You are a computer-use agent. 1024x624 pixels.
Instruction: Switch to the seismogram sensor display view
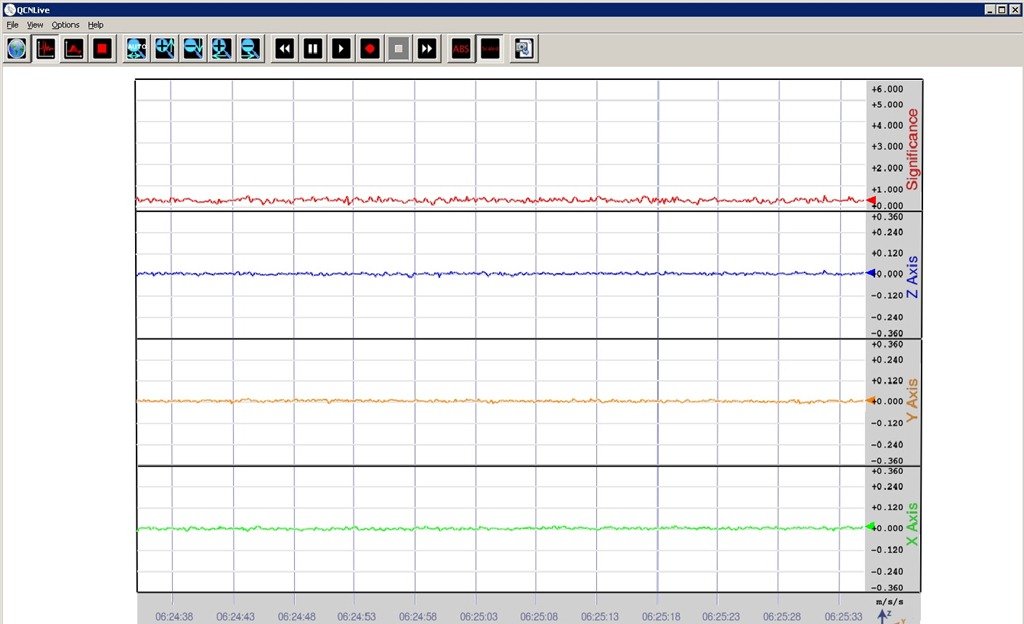tap(46, 49)
